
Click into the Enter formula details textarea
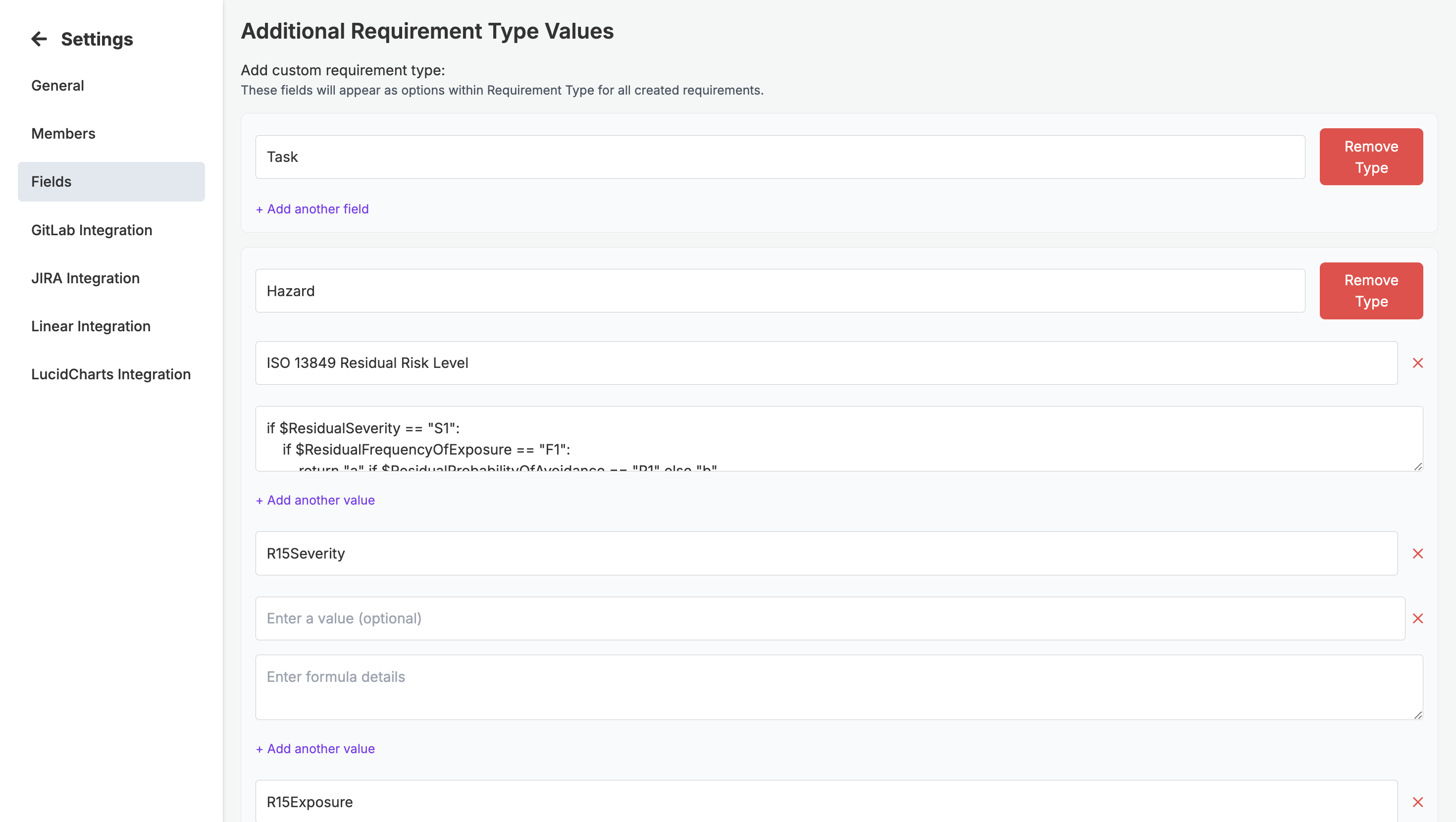tap(839, 687)
